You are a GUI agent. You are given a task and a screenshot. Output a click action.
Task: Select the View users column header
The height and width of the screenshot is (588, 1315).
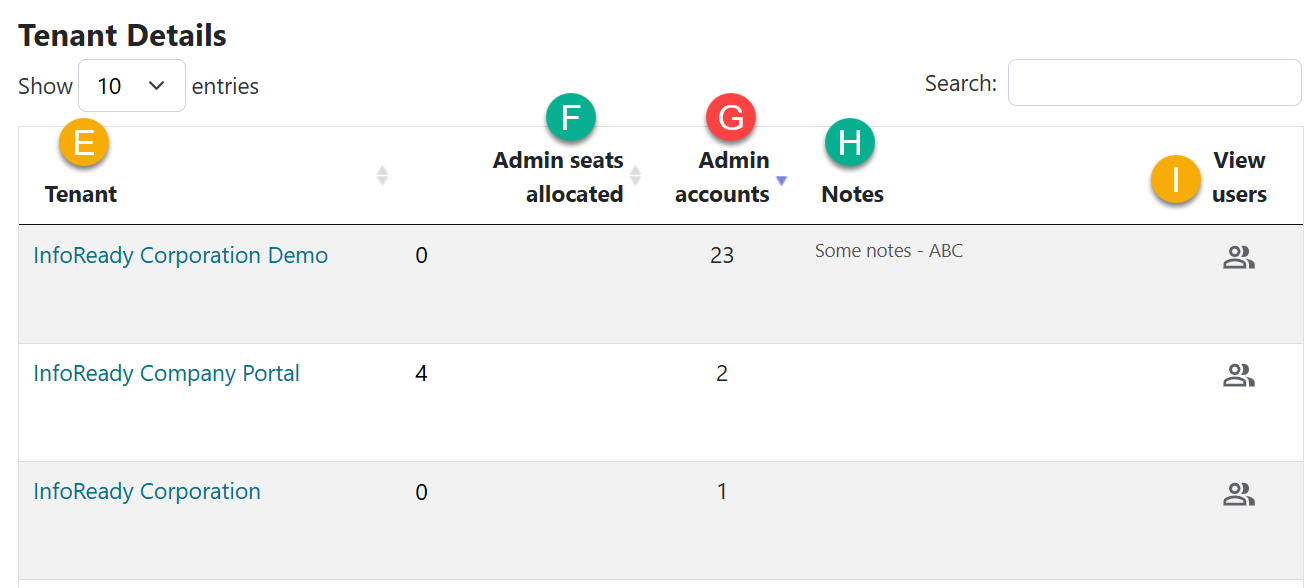tap(1239, 177)
